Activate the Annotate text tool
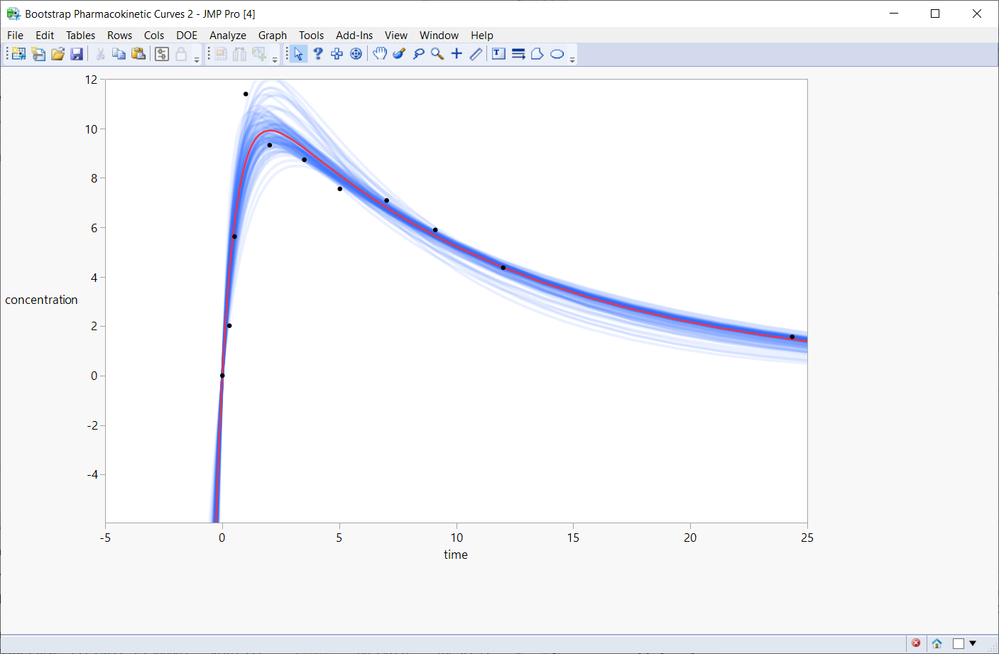 pyautogui.click(x=499, y=53)
